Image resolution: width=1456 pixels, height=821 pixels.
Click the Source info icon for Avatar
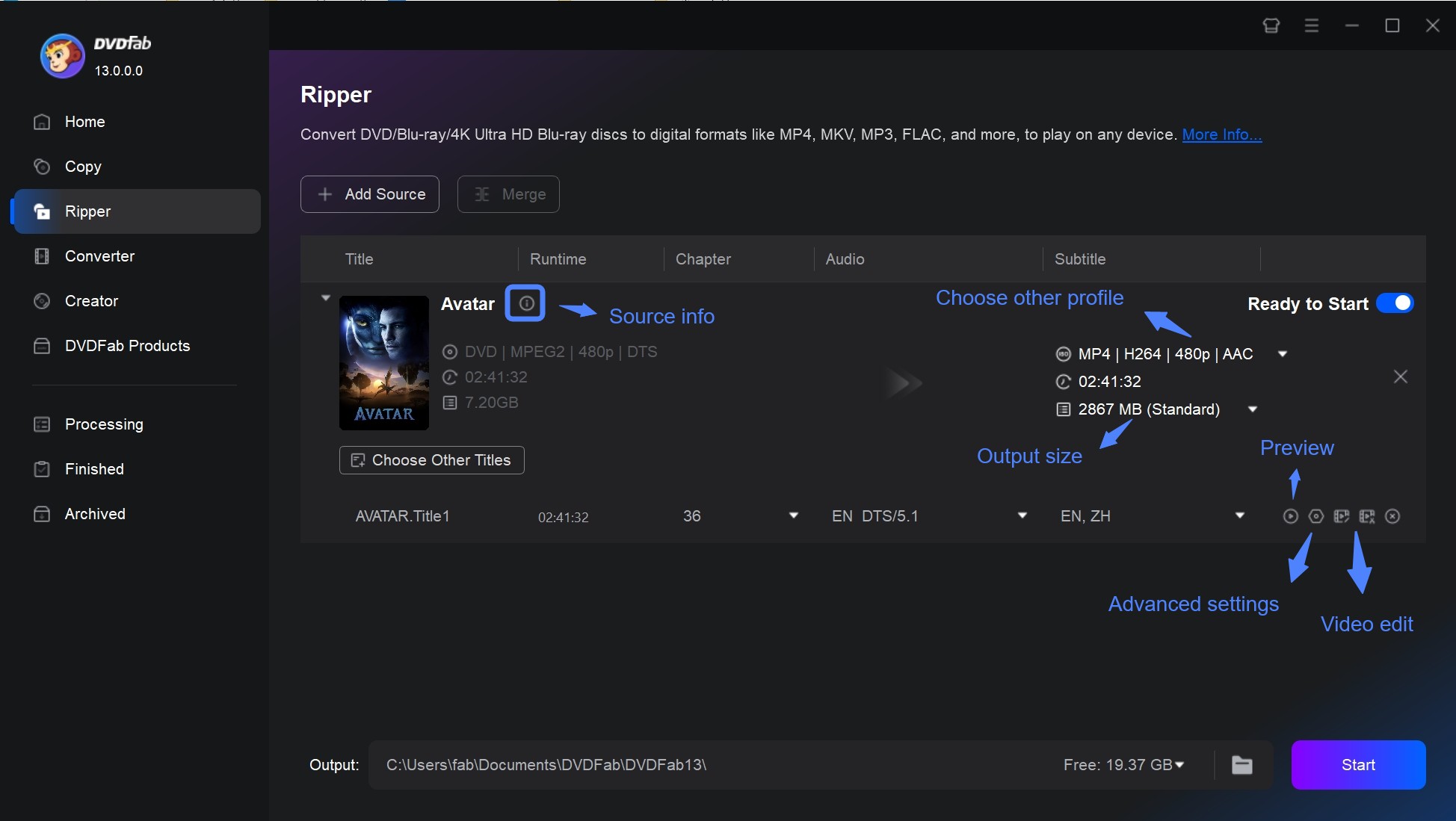(x=524, y=304)
